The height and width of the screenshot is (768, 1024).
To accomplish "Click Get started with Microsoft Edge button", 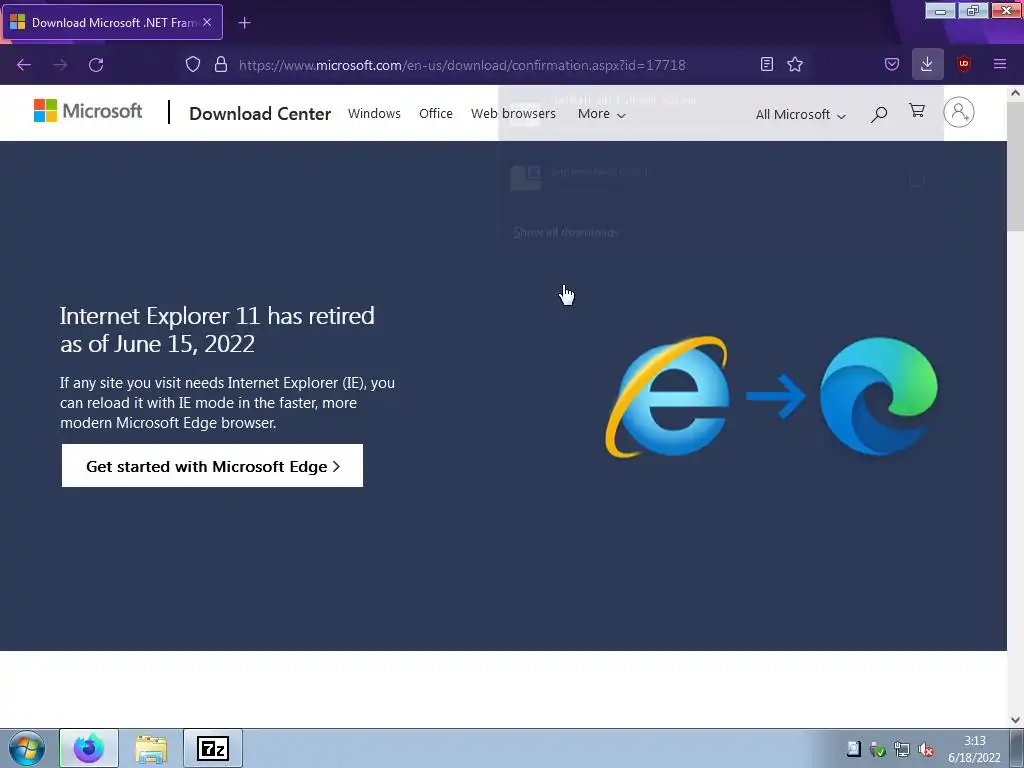I will pyautogui.click(x=212, y=466).
